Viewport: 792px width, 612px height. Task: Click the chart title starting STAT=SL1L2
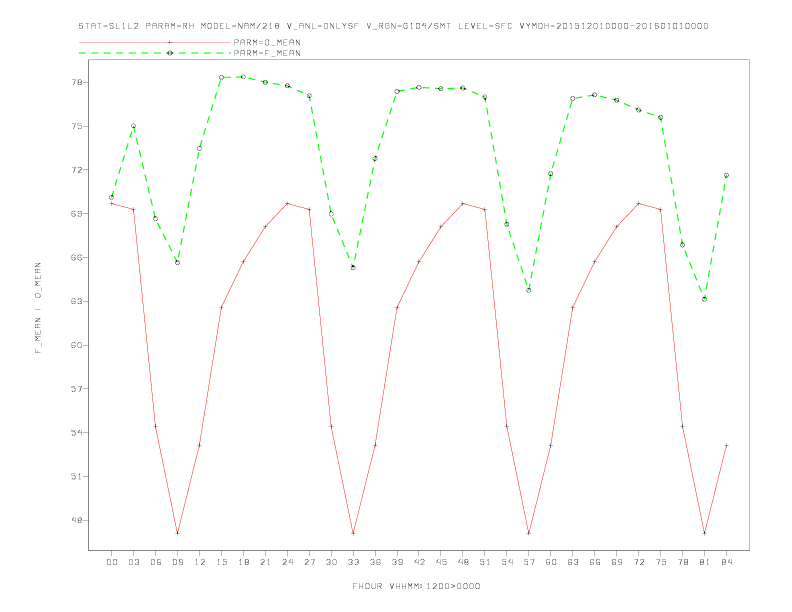393,26
